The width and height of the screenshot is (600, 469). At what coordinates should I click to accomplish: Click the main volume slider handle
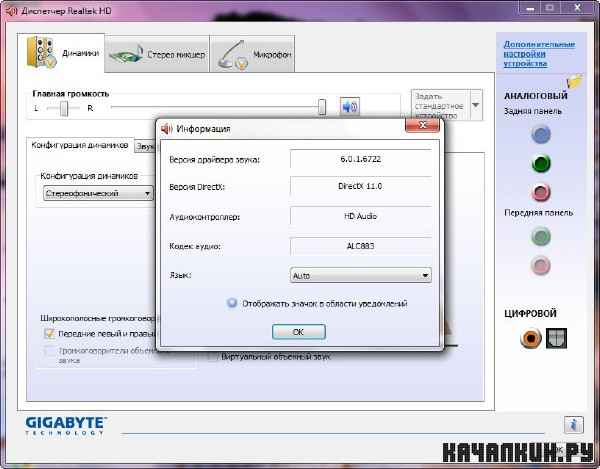322,107
